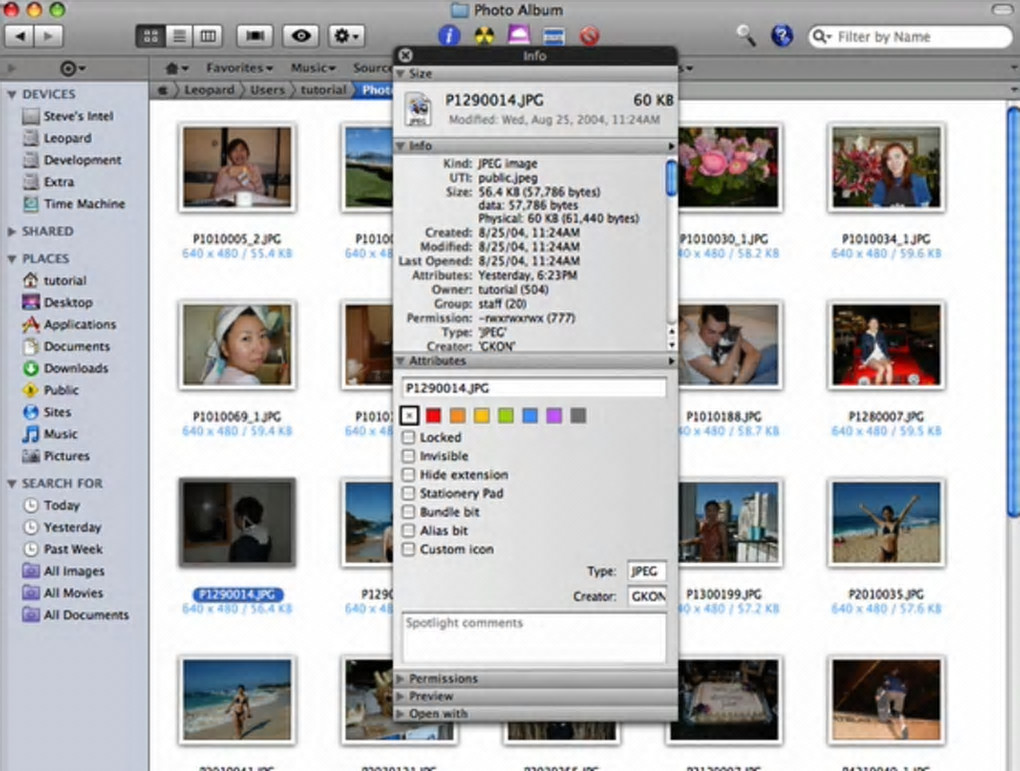This screenshot has height=771, width=1020.
Task: Toggle the Stationery Pad checkbox
Action: 409,493
